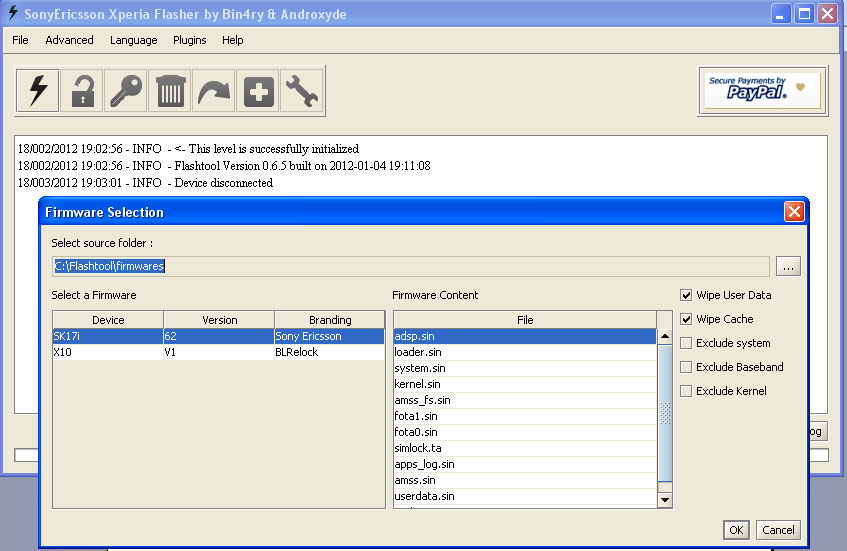Select amss.sin in firmware content
847x551 pixels.
525,480
